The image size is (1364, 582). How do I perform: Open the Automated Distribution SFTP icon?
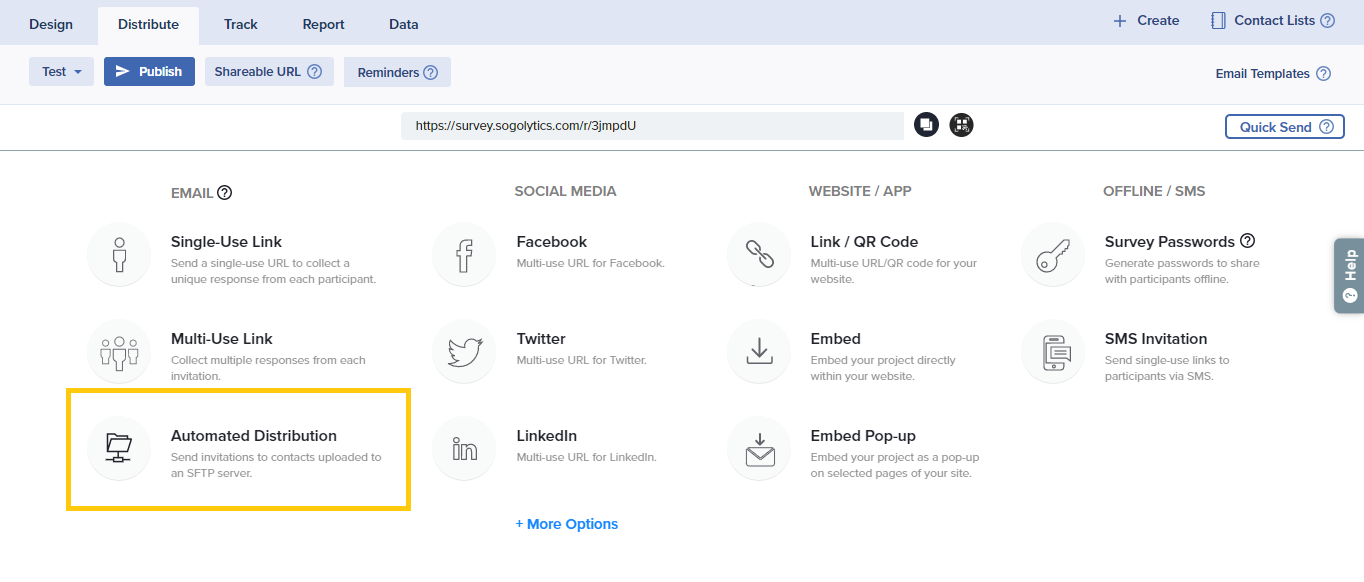coord(119,449)
